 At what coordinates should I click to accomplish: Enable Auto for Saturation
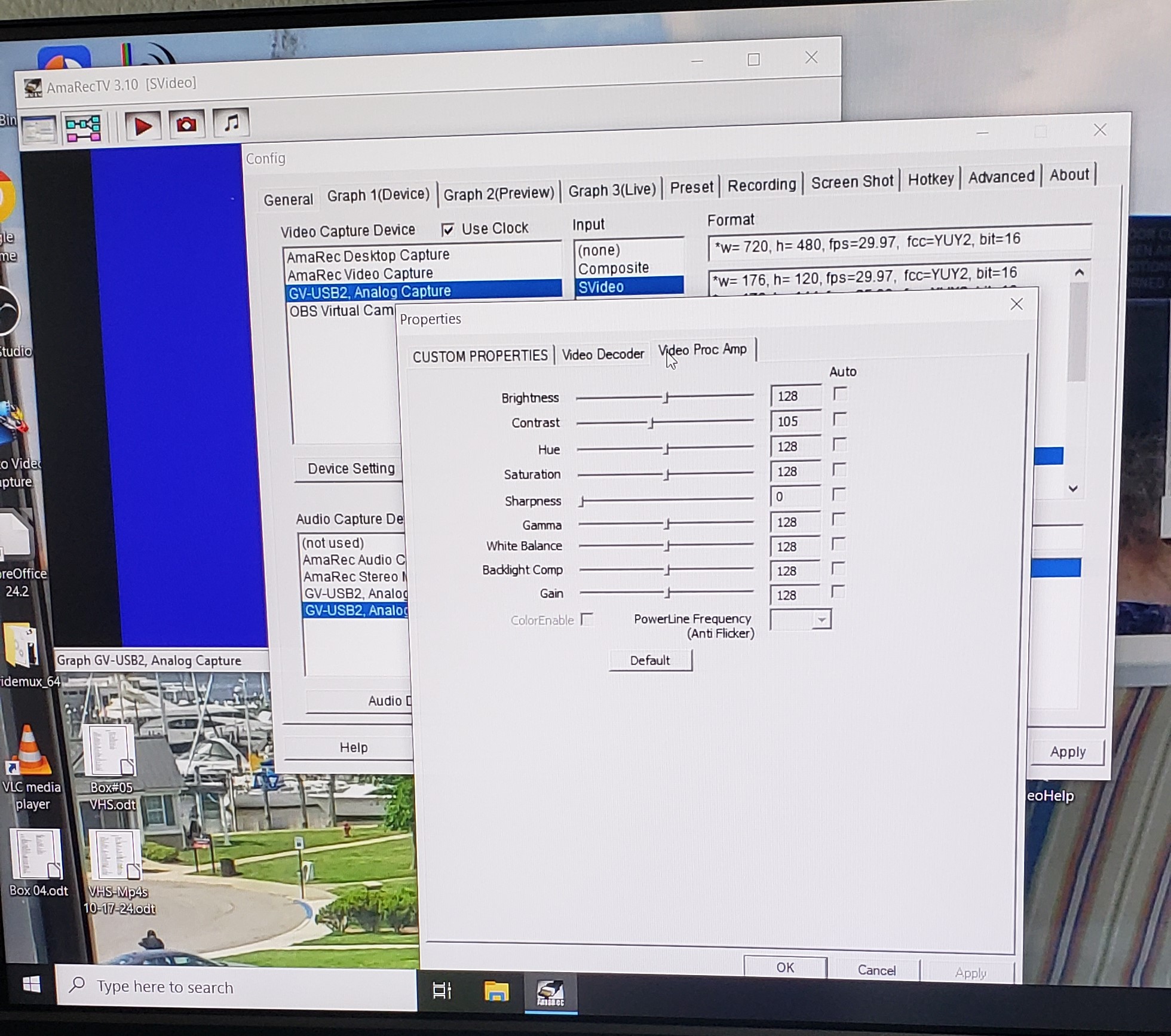(x=839, y=470)
